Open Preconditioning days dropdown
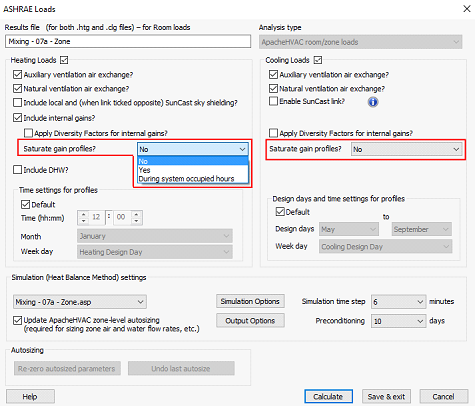The height and width of the screenshot is (406, 475). tap(398, 321)
